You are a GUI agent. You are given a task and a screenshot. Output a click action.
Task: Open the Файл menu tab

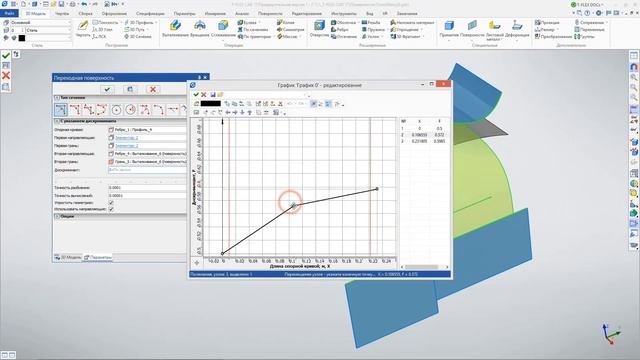click(x=9, y=13)
